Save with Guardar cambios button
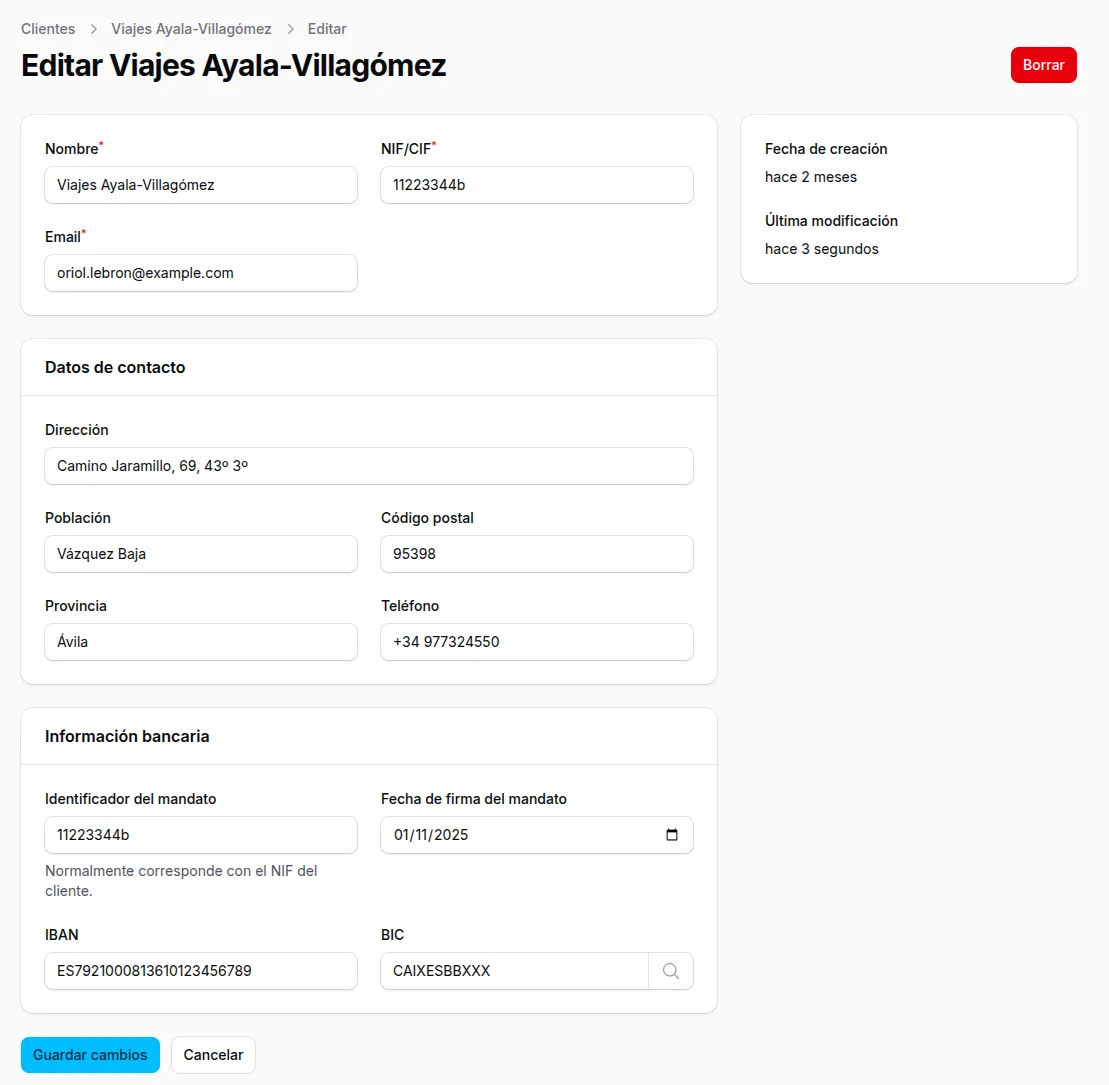The height and width of the screenshot is (1085, 1109). [91, 1055]
